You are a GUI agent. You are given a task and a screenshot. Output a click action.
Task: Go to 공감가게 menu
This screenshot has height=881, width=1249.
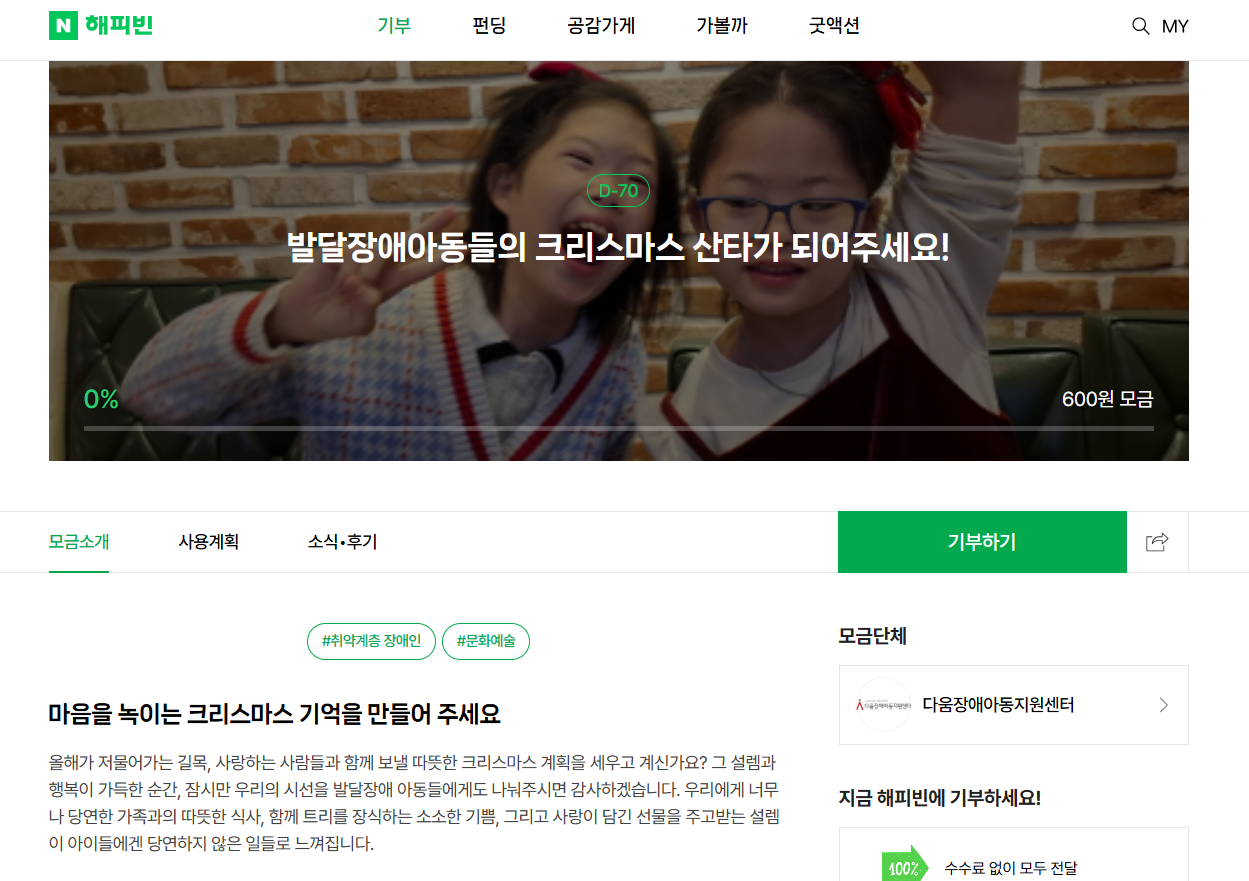click(x=601, y=26)
